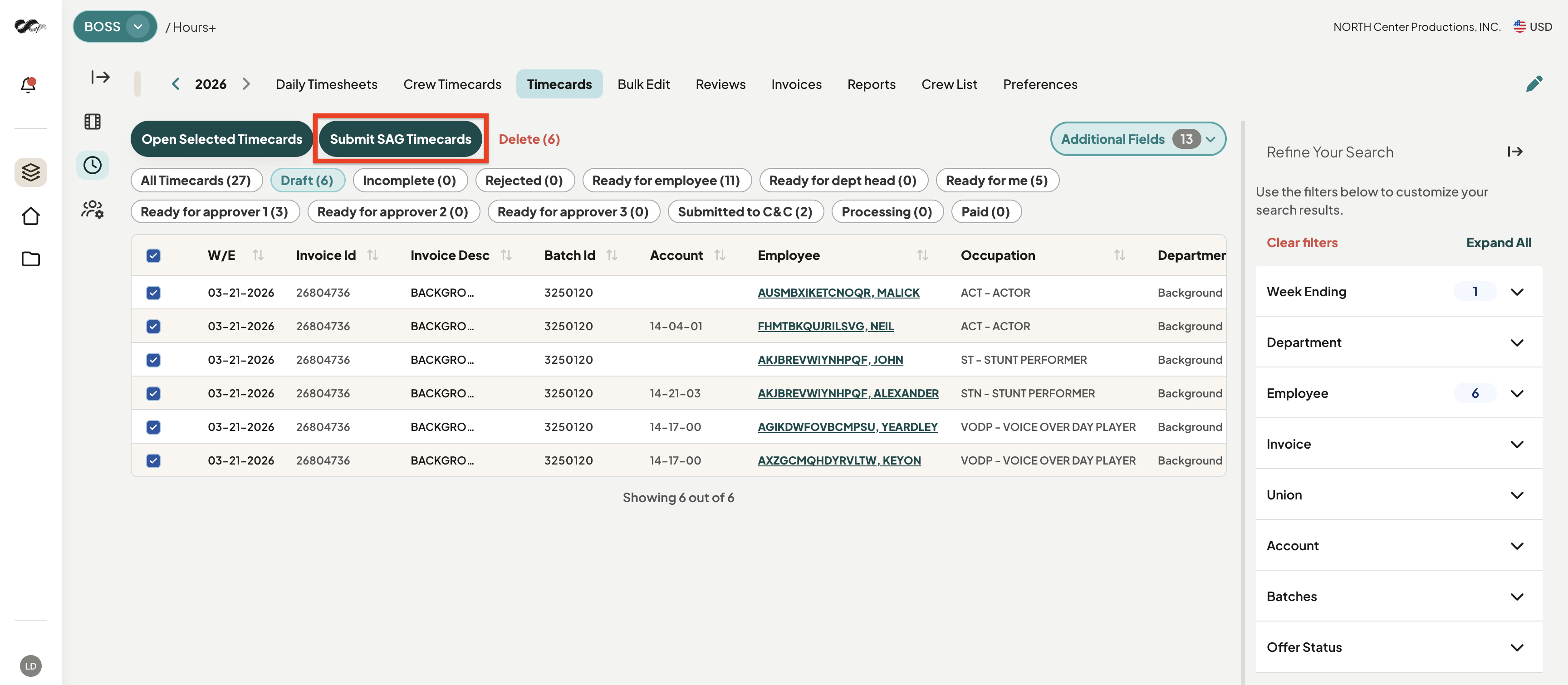Expand the secondary navigation sidebar arrow

(x=100, y=77)
